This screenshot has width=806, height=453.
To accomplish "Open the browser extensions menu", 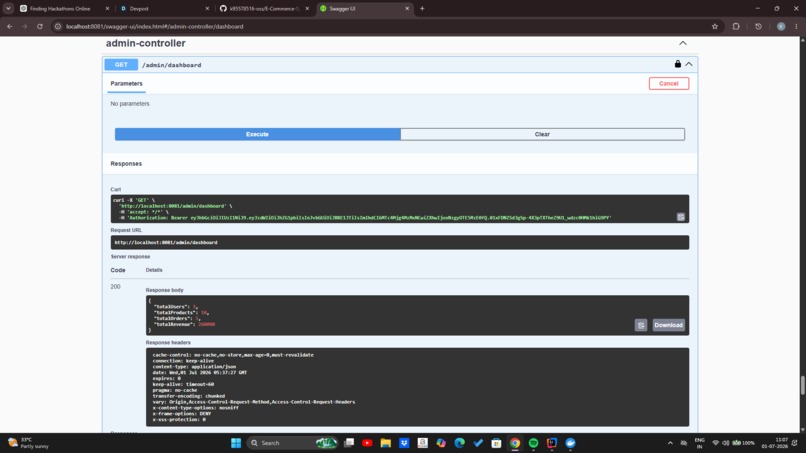I will (x=736, y=26).
